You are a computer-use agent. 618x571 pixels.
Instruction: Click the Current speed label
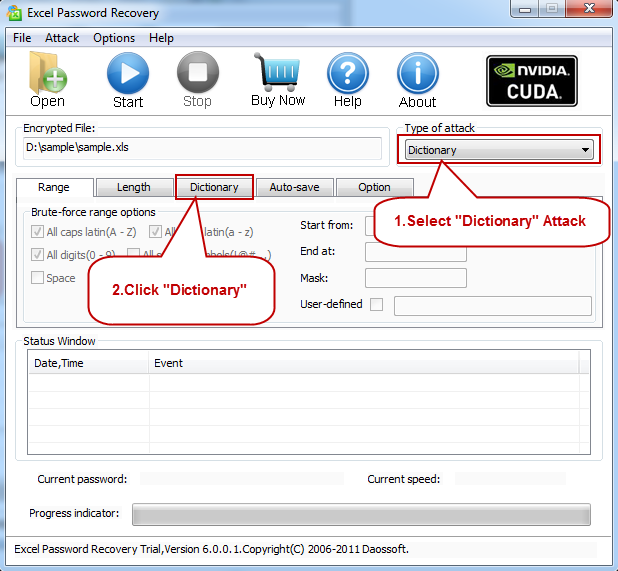pos(404,479)
